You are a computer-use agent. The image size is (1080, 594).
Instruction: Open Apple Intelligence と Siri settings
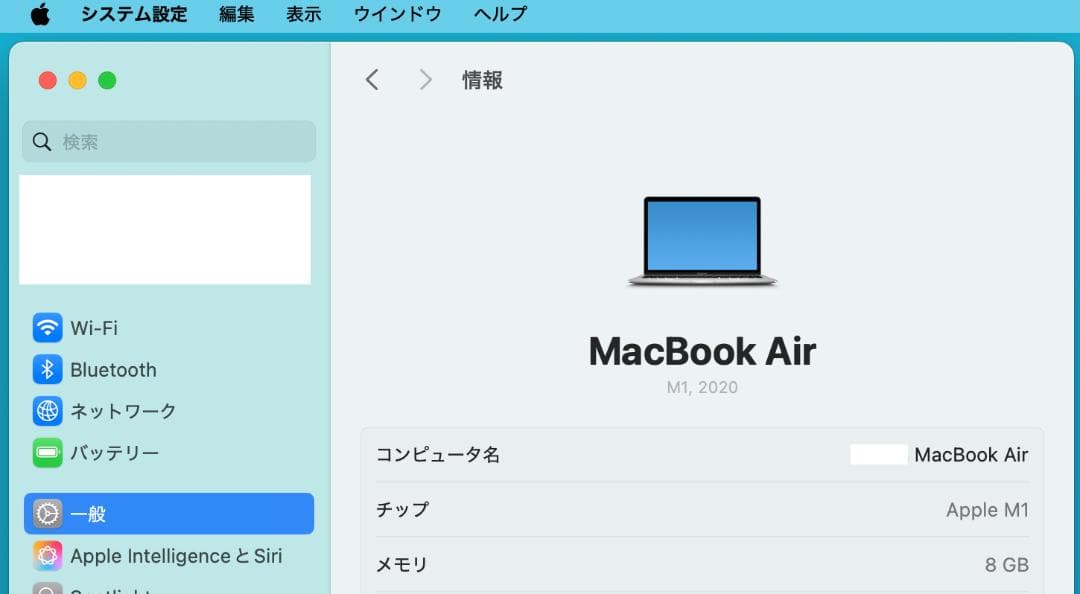tap(47, 556)
